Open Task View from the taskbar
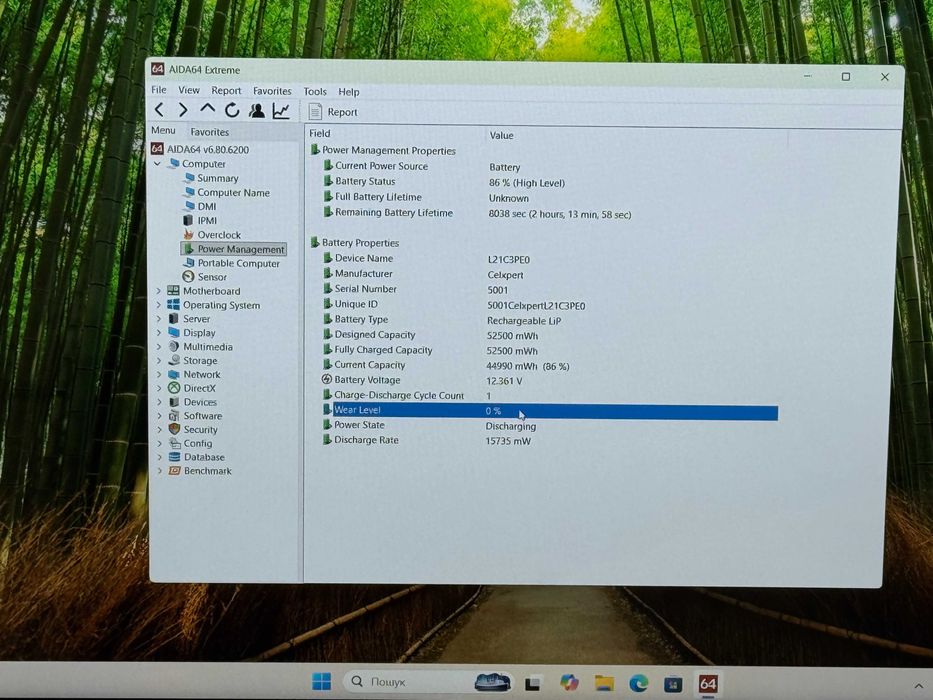The width and height of the screenshot is (933, 700). point(532,683)
